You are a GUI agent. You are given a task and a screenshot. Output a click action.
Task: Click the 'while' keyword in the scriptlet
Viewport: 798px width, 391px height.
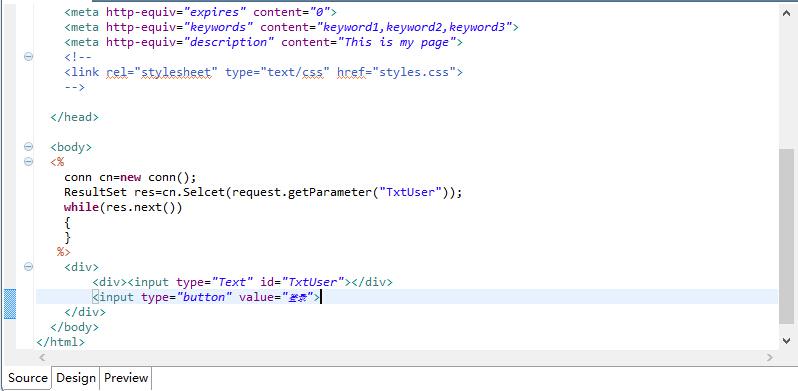coord(81,207)
